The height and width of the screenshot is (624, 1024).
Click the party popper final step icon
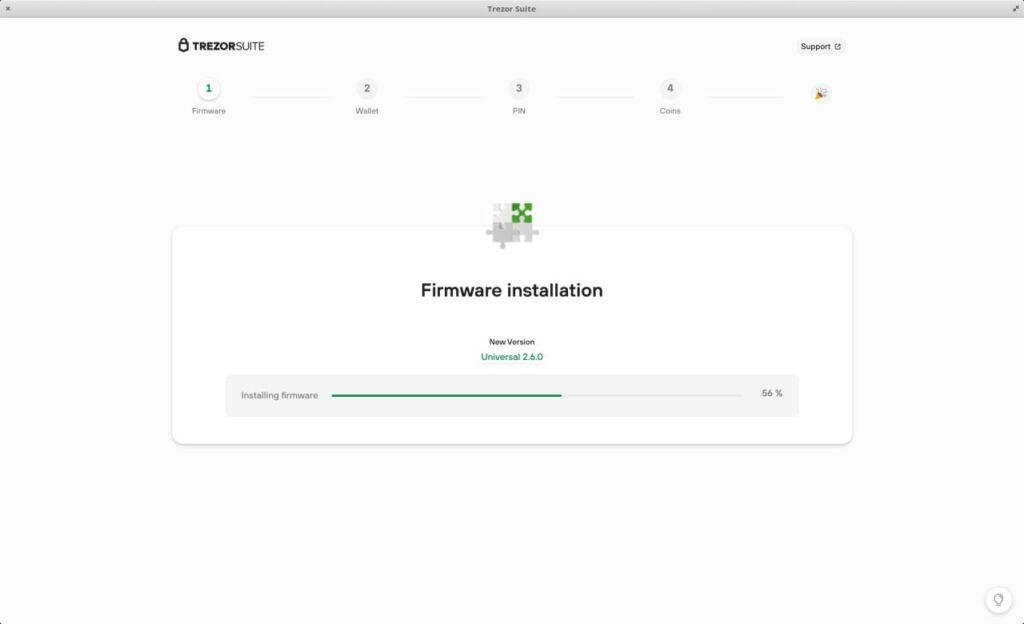pyautogui.click(x=821, y=93)
